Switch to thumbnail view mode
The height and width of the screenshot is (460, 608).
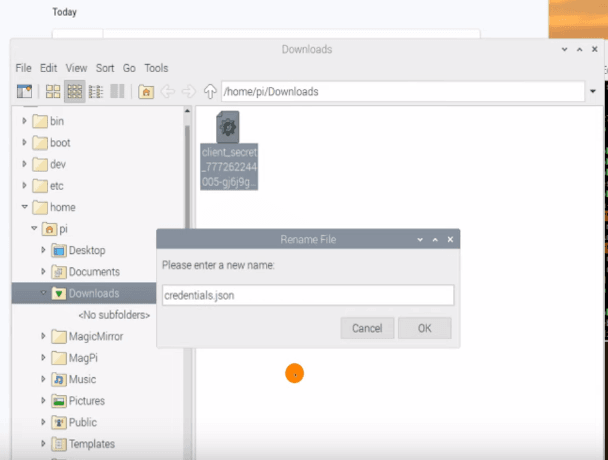pyautogui.click(x=74, y=92)
